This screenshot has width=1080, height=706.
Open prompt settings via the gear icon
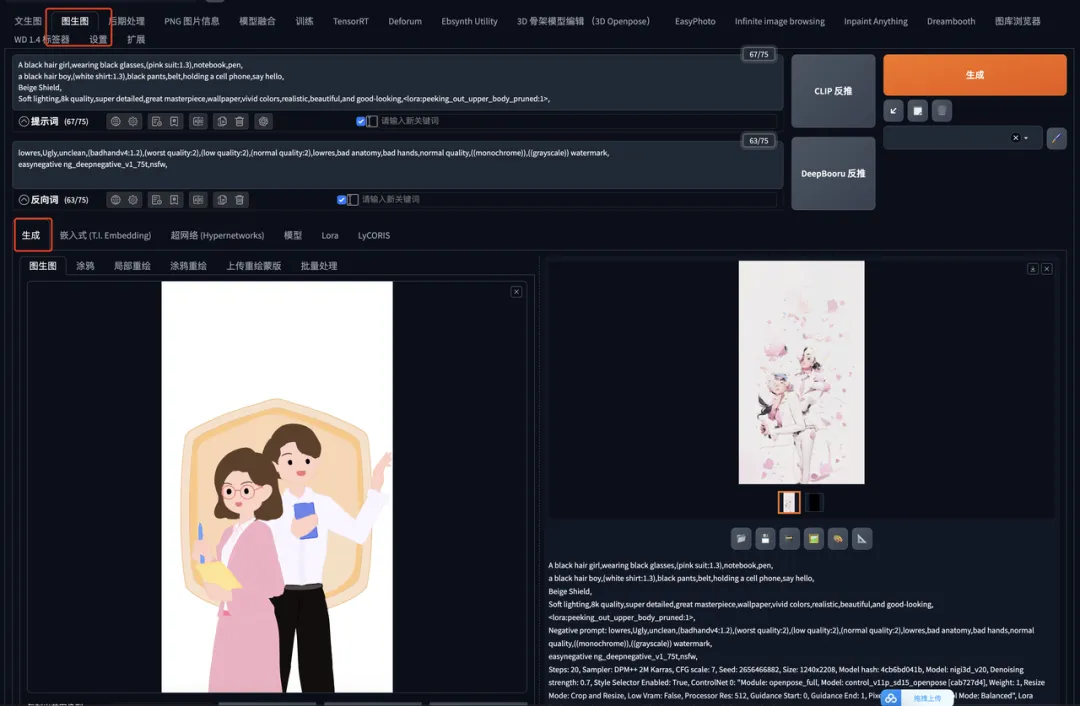[x=133, y=121]
